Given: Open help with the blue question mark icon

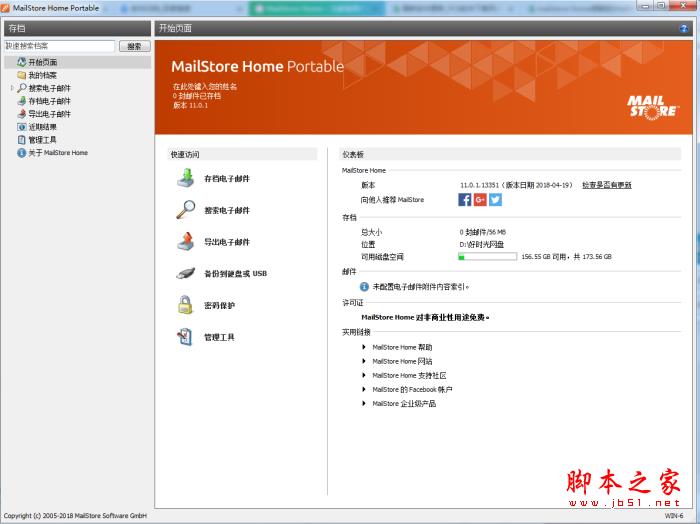Looking at the screenshot, I should 683,28.
